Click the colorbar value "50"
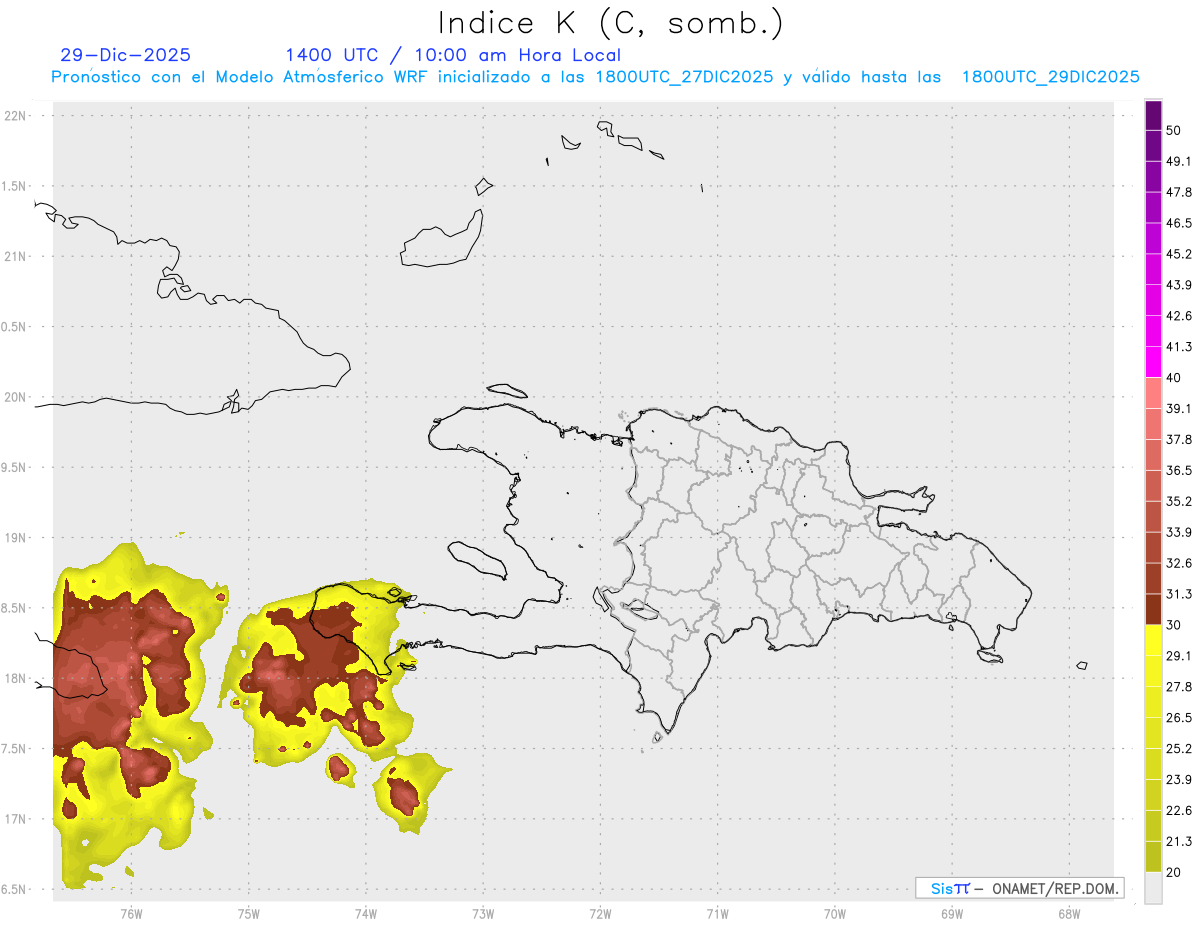 click(1174, 130)
